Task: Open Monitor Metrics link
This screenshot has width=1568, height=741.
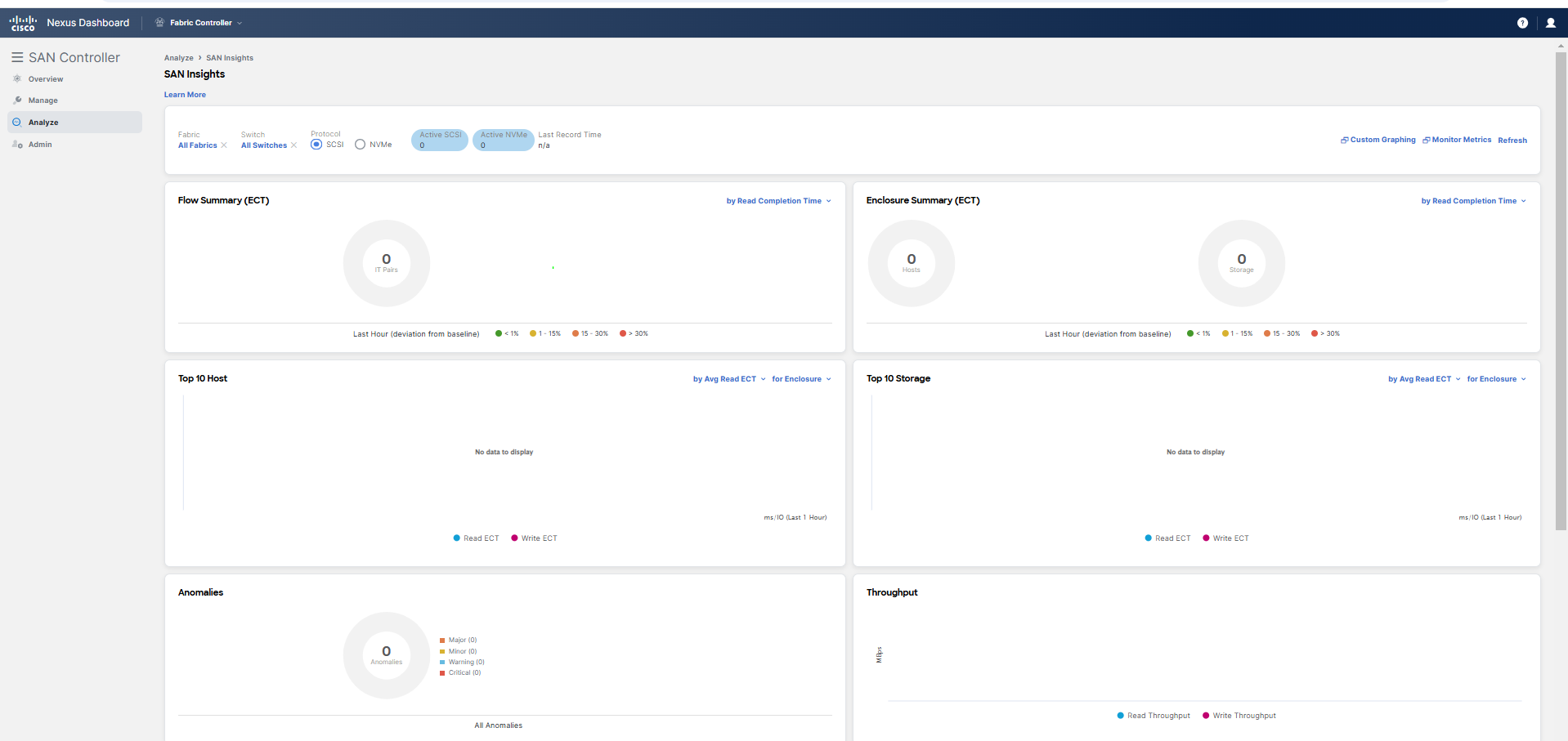Action: [x=1461, y=140]
